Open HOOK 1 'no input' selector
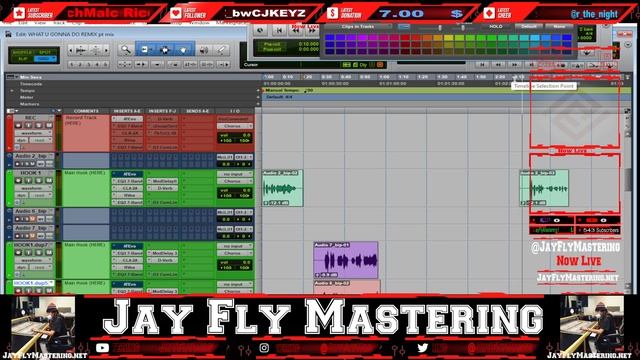 pos(235,174)
